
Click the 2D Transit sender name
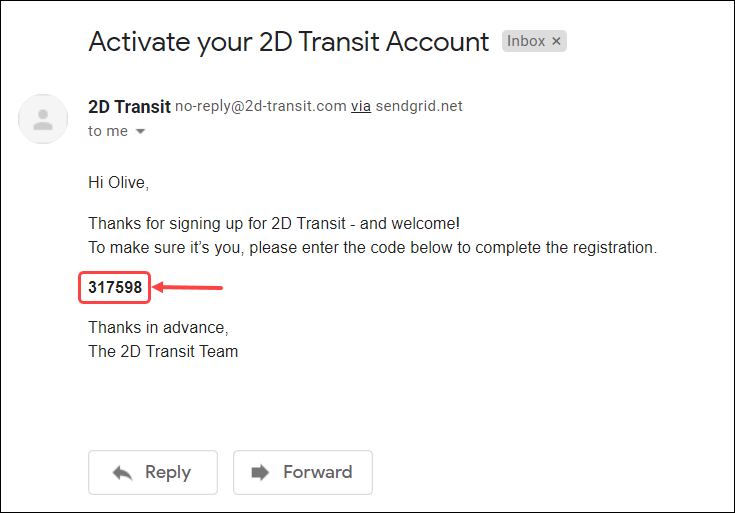tap(129, 107)
